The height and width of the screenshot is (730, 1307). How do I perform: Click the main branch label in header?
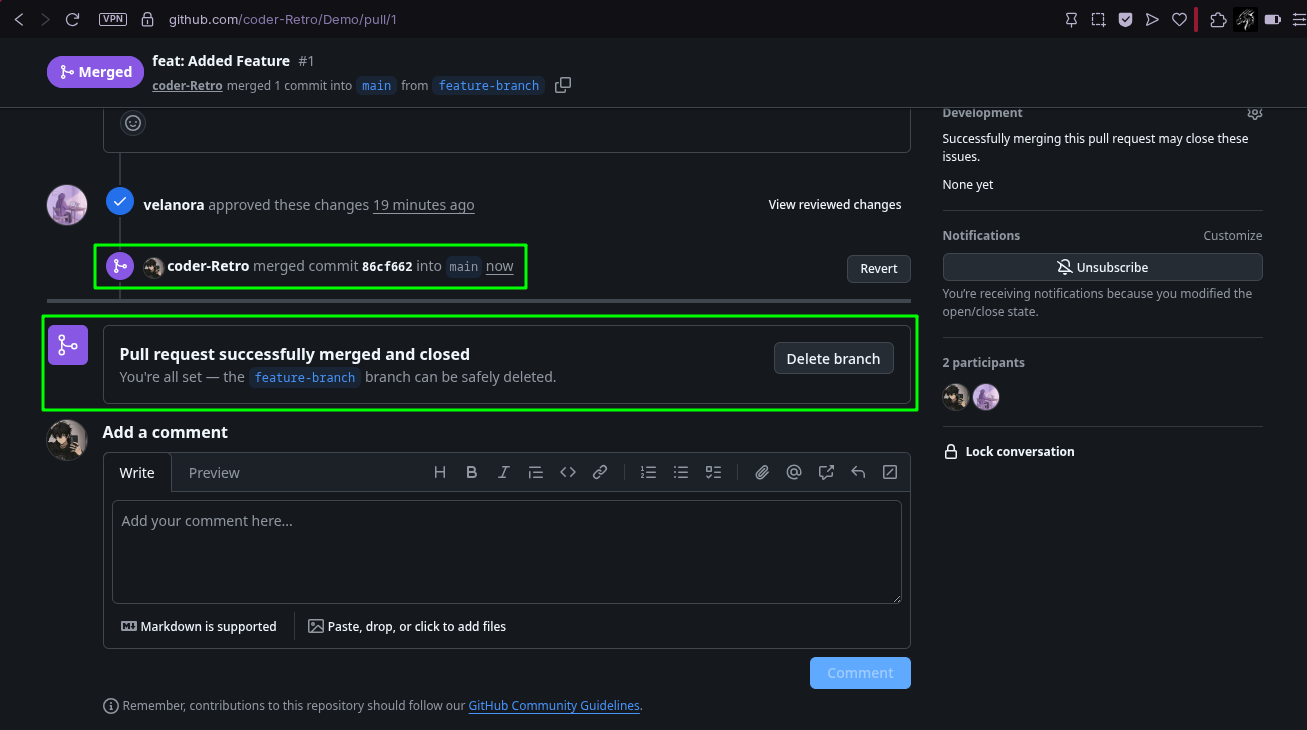tap(377, 86)
